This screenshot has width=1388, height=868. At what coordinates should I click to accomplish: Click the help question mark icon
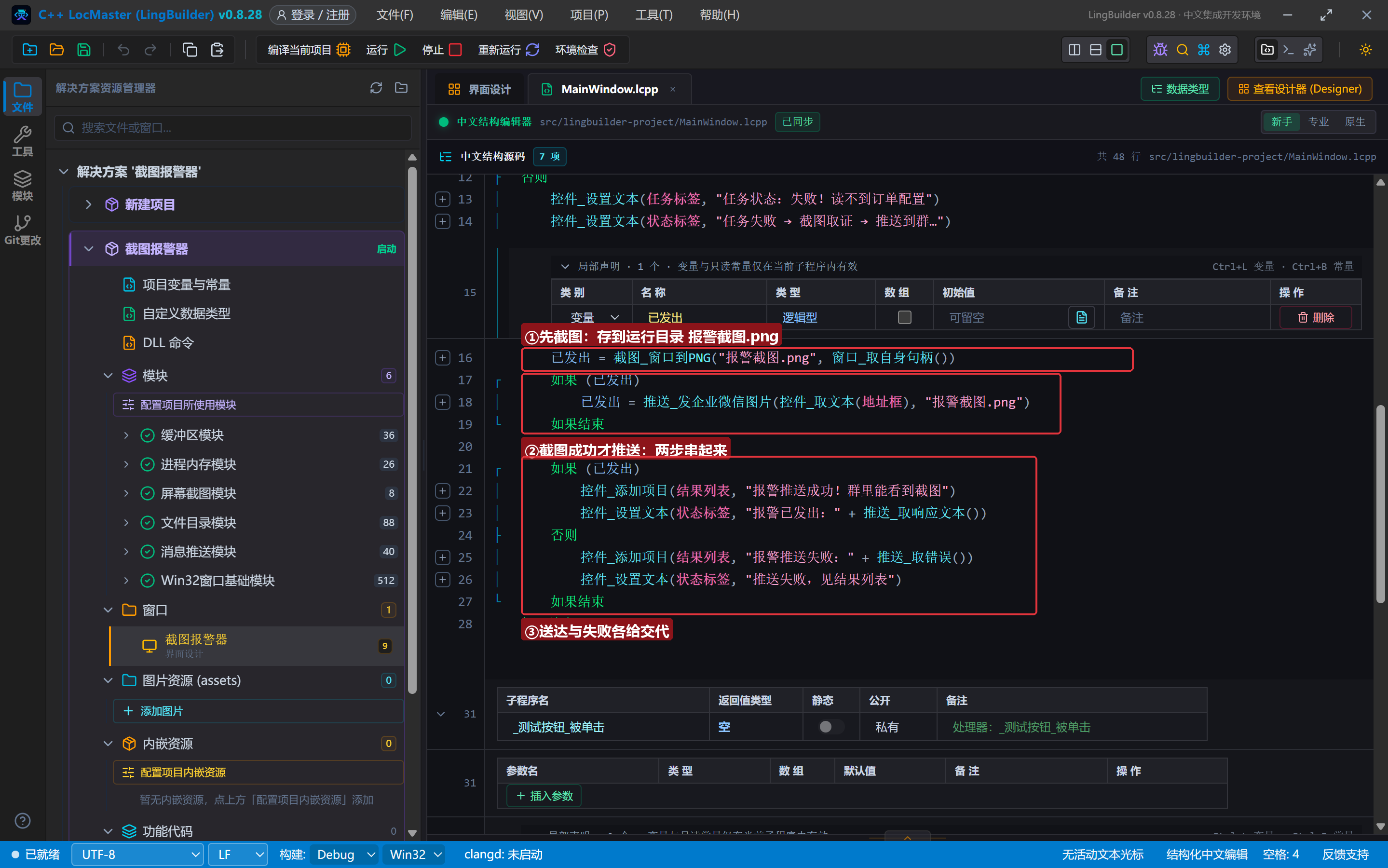point(22,821)
